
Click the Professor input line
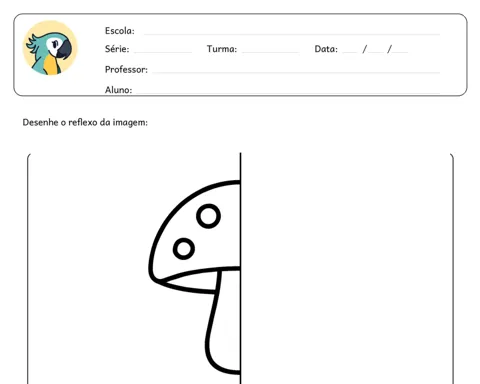click(x=296, y=72)
